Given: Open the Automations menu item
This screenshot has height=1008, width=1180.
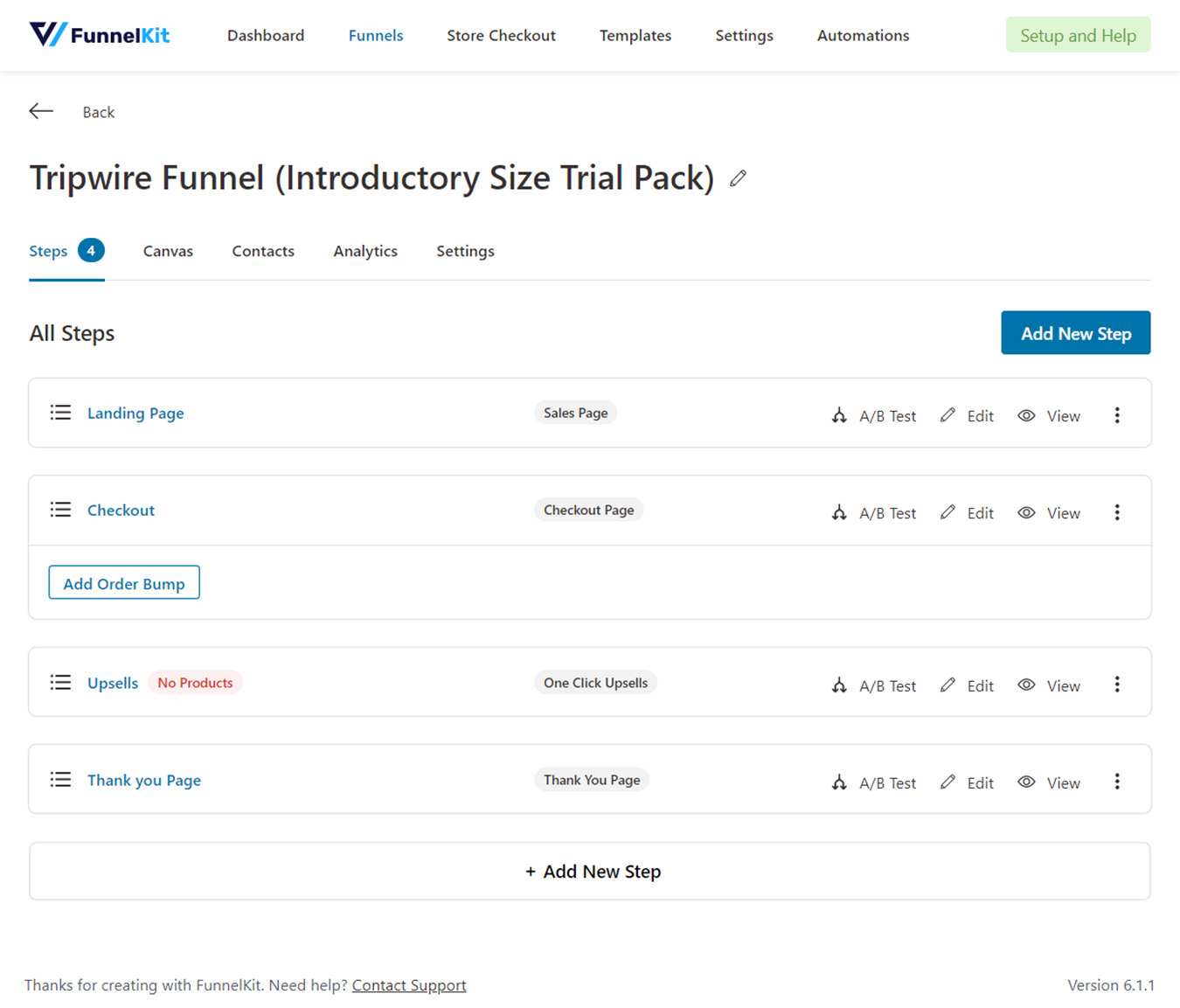Looking at the screenshot, I should (x=863, y=36).
